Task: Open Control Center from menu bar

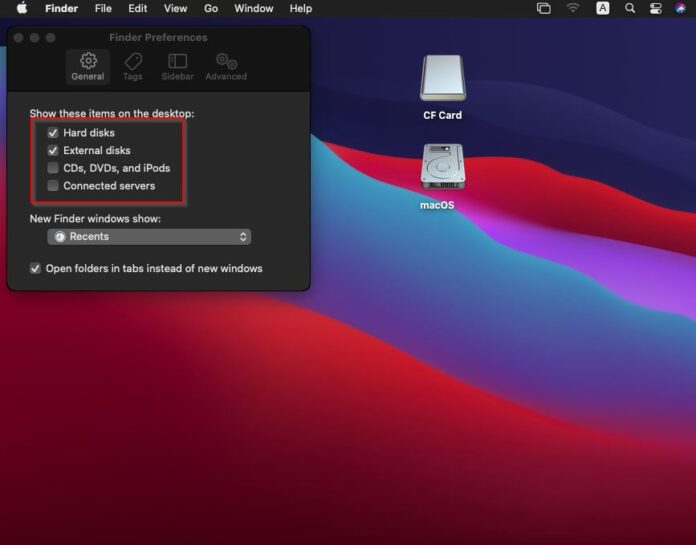Action: [656, 8]
